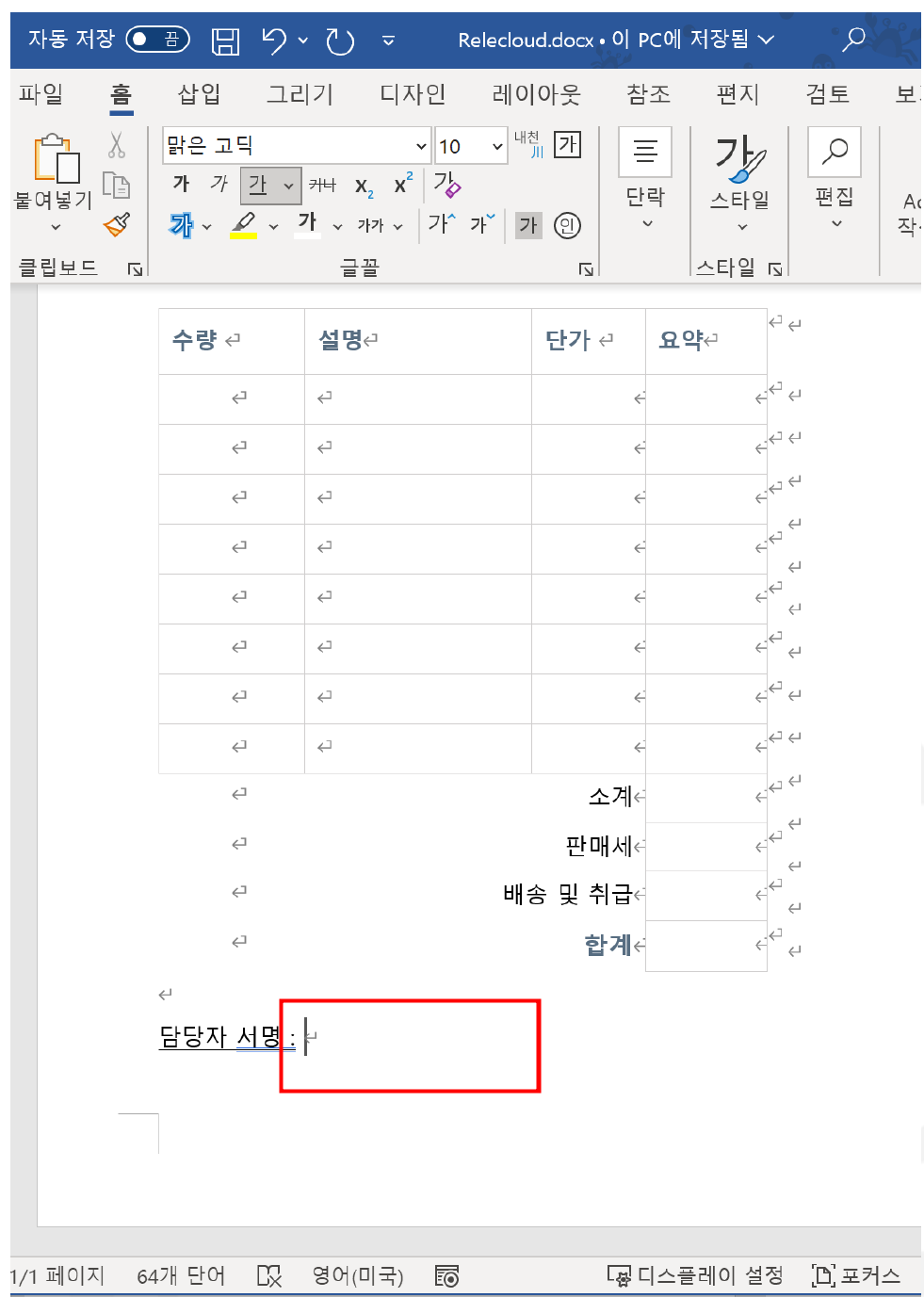Apply subscript formatting
The height and width of the screenshot is (1297, 924).
coord(363,186)
